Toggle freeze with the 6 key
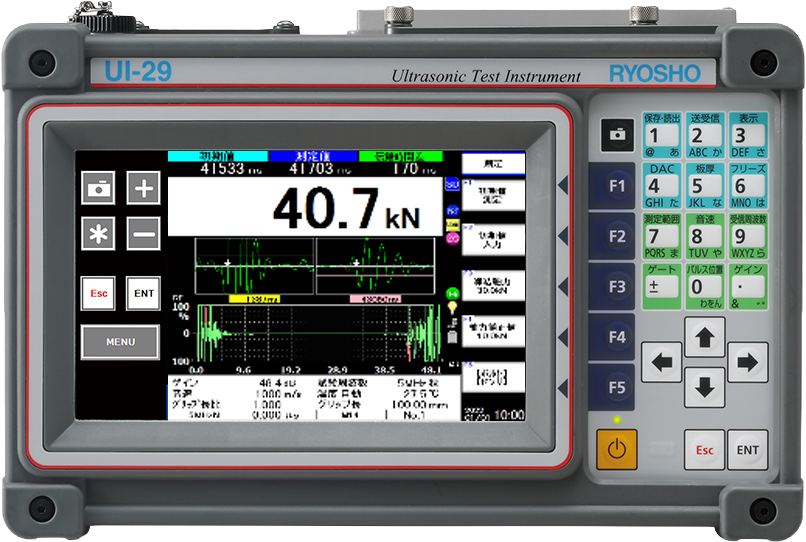The height and width of the screenshot is (542, 806). (x=746, y=186)
